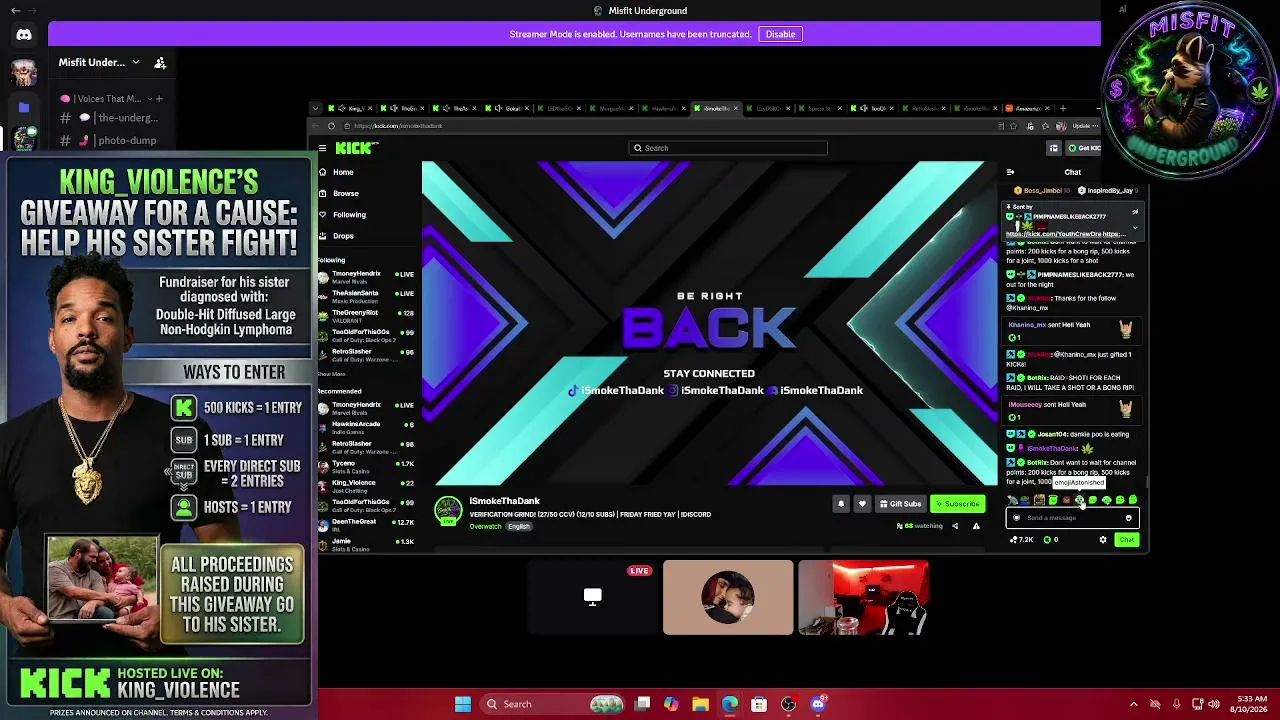Send message with the Chat button
1280x720 pixels.
coord(1127,540)
